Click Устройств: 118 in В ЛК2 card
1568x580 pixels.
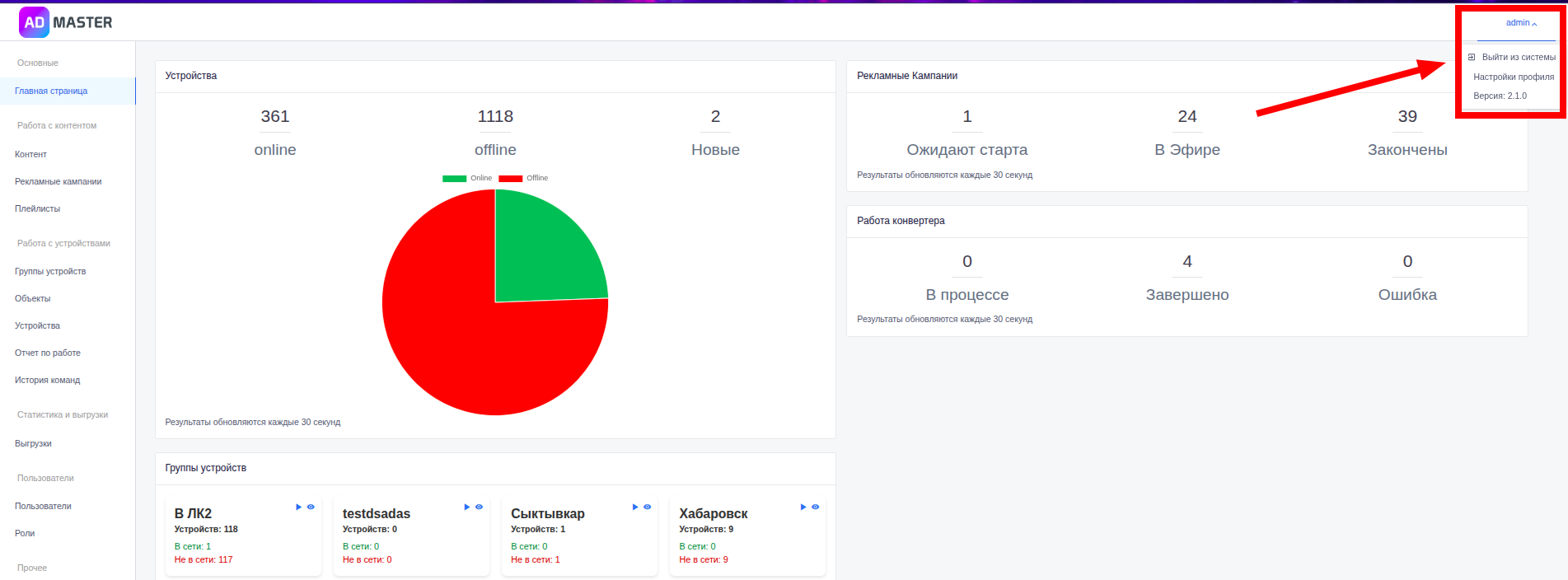(x=206, y=529)
